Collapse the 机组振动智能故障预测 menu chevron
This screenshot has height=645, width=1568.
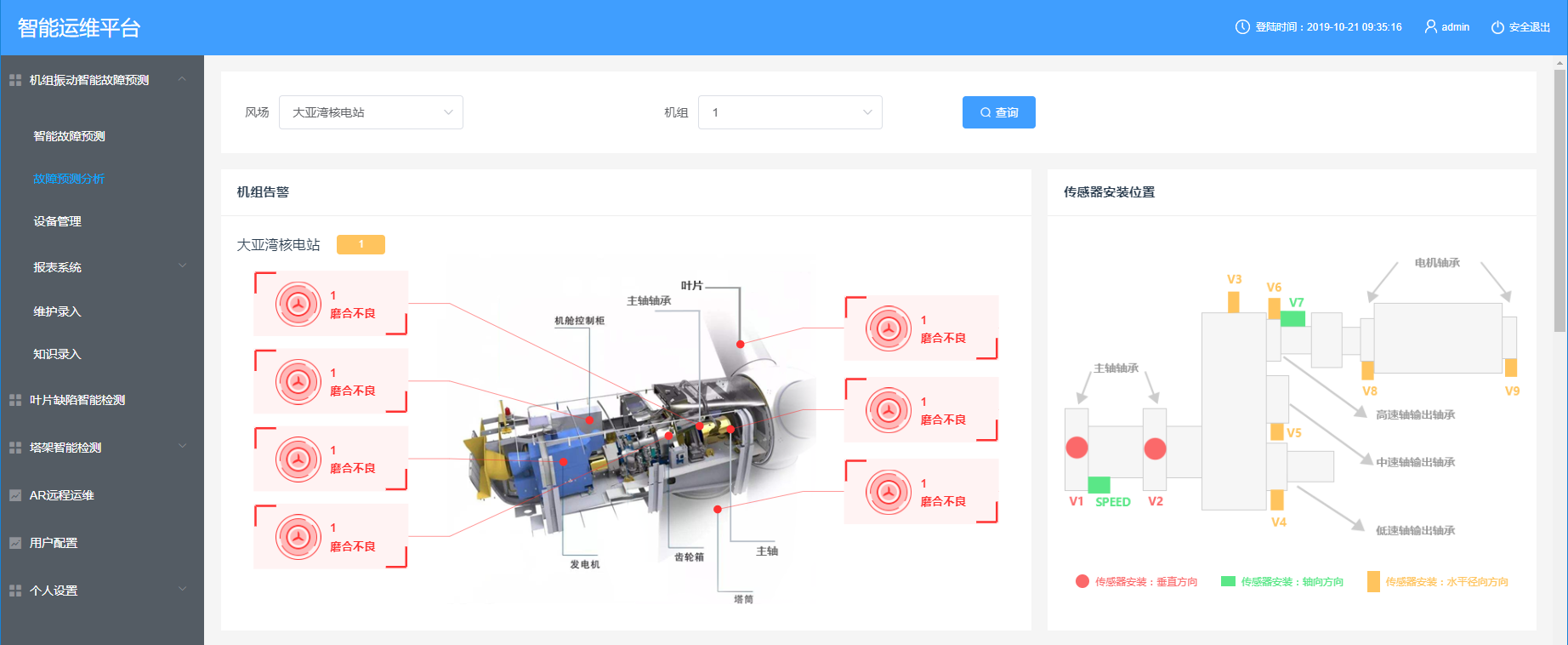[182, 79]
